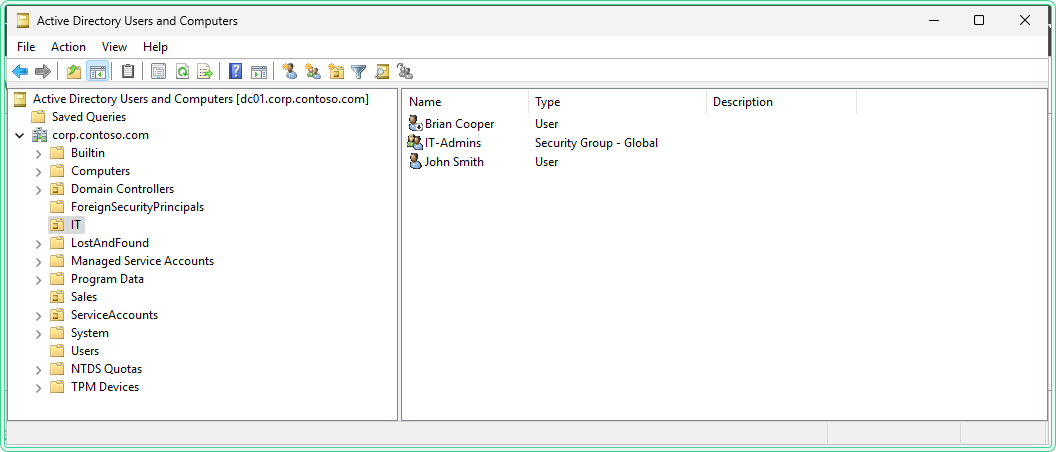1056x452 pixels.
Task: Toggle Show/Hide Console Tree button
Action: click(x=97, y=71)
